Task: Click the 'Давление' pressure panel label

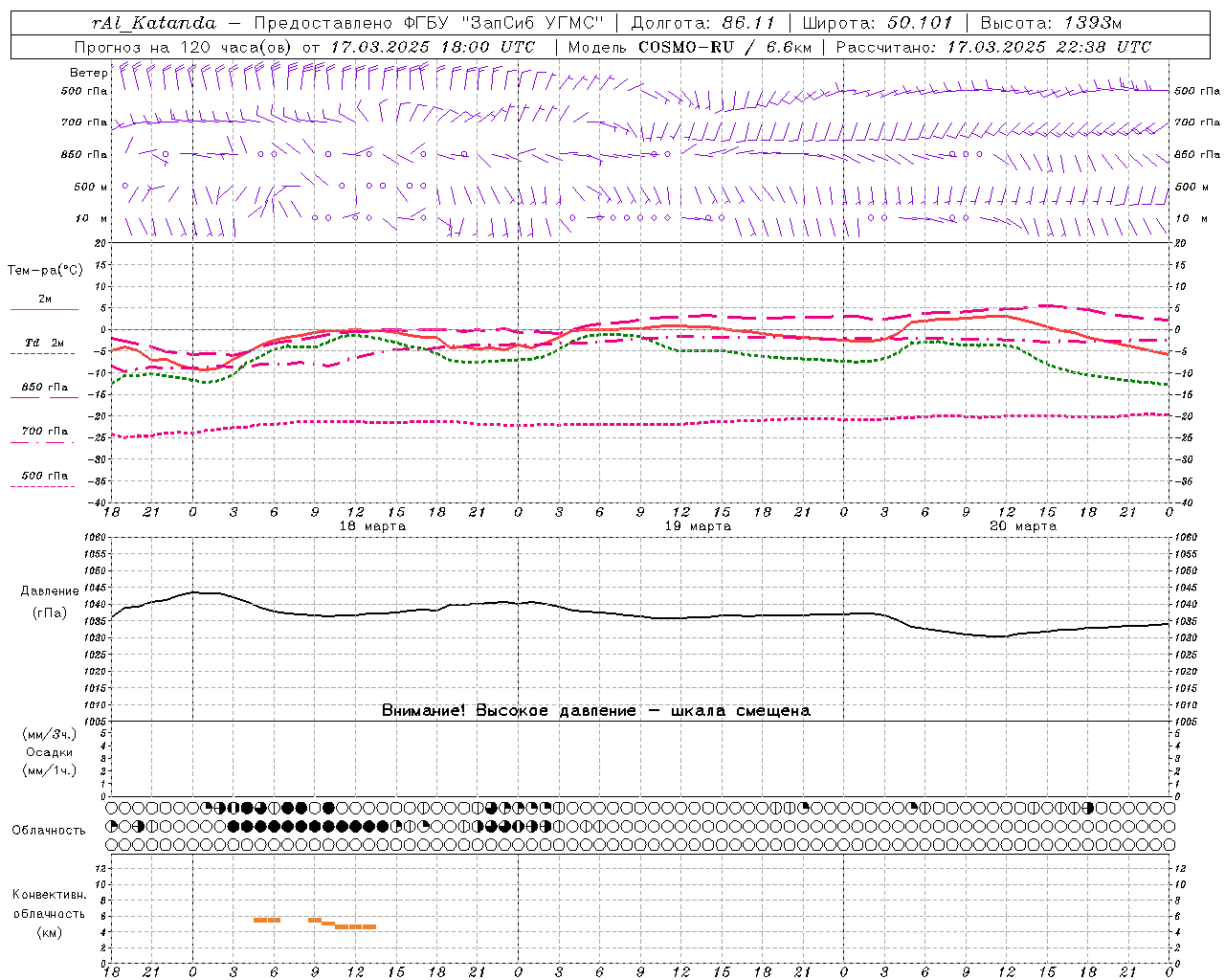Action: [50, 591]
